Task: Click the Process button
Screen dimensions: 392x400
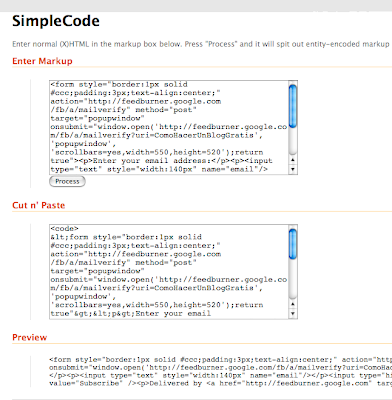Action: tap(67, 181)
